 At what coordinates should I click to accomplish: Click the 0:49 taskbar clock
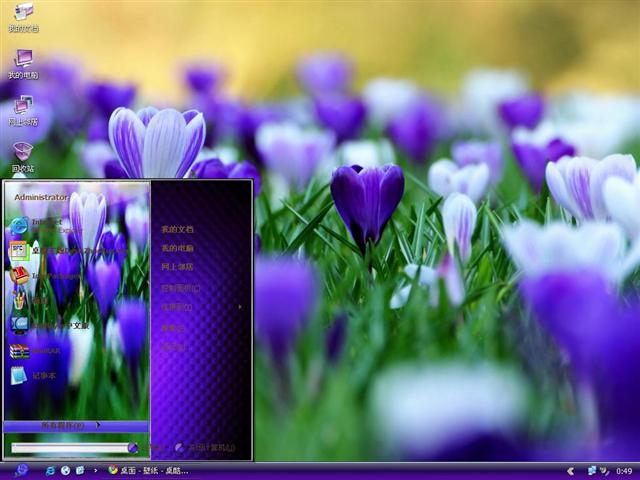624,471
